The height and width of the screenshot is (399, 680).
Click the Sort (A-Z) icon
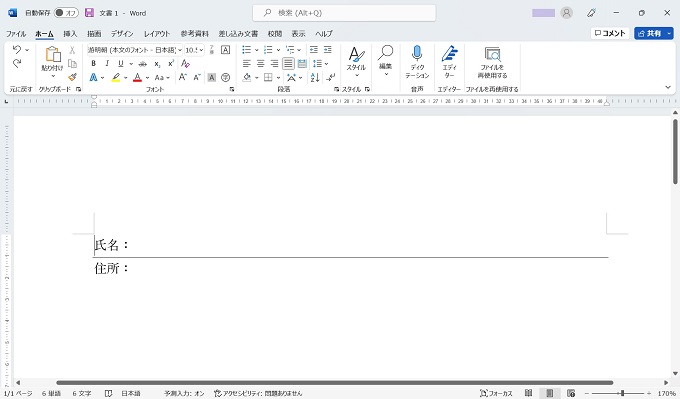pyautogui.click(x=315, y=78)
